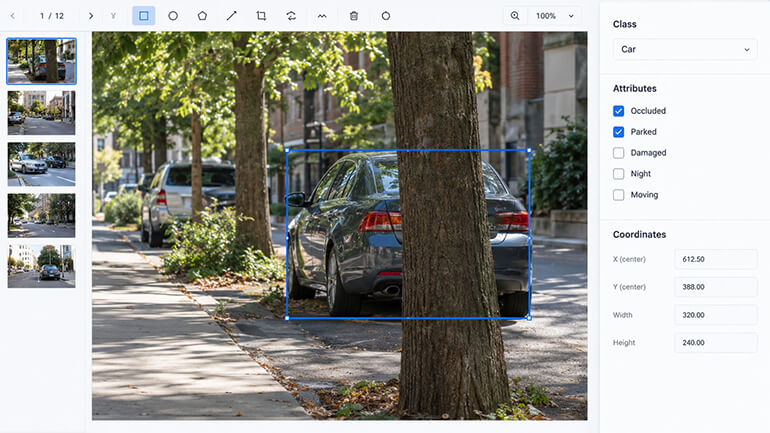Screen dimensions: 770x433
Task: Click the X (center) field showing 612.50
Action: pos(716,259)
